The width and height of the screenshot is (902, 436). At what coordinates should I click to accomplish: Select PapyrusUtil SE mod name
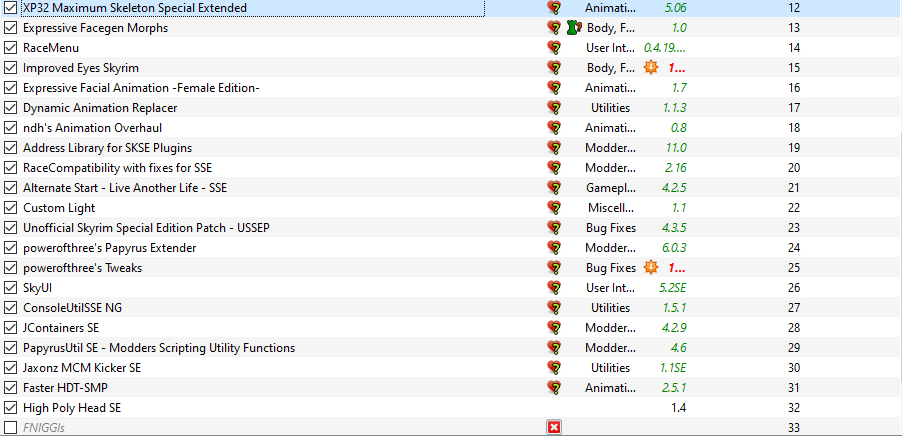click(159, 348)
